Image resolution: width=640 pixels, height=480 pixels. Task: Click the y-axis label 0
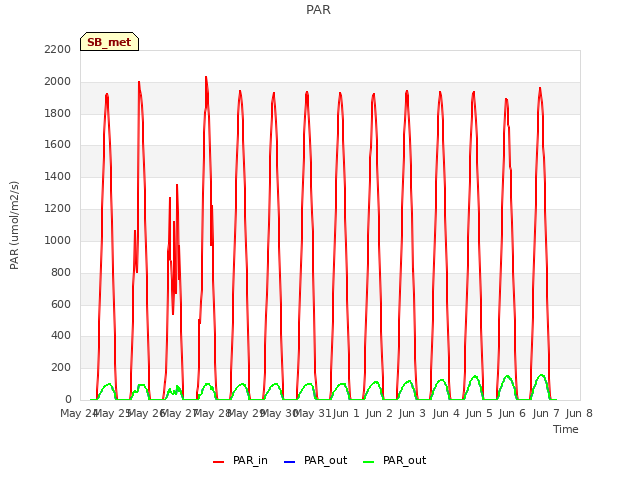68,399
